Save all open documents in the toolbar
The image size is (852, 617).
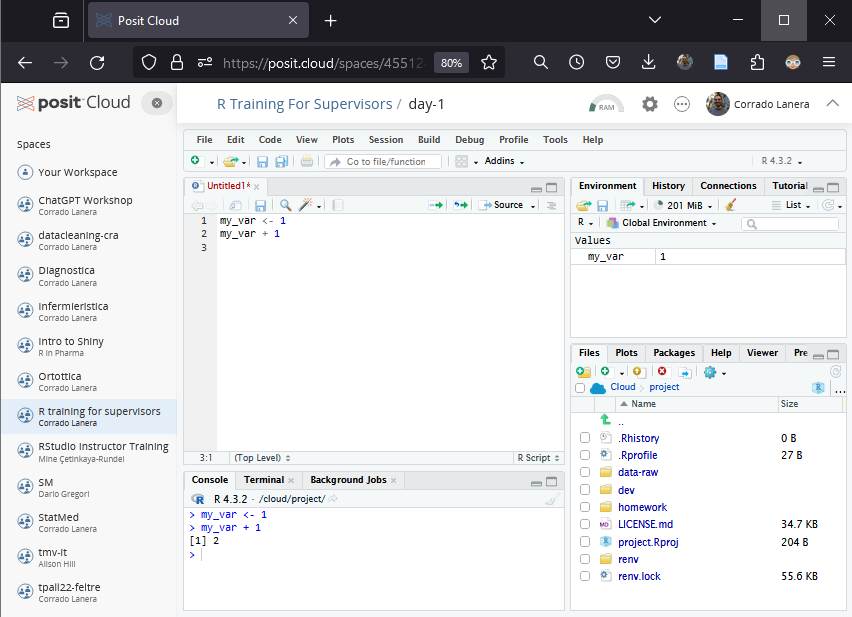click(x=281, y=161)
